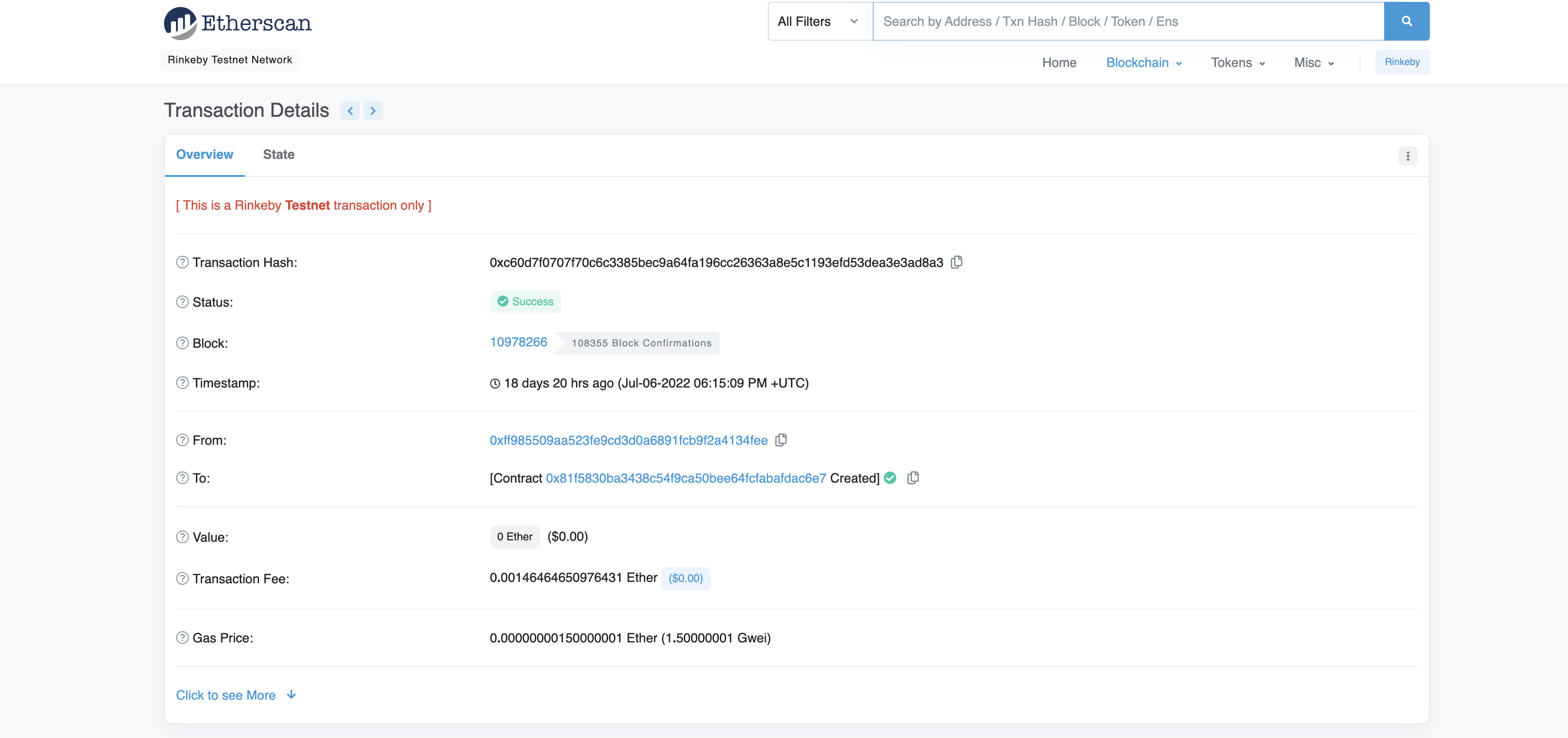Click the clock icon beside the timestamp

coord(495,383)
